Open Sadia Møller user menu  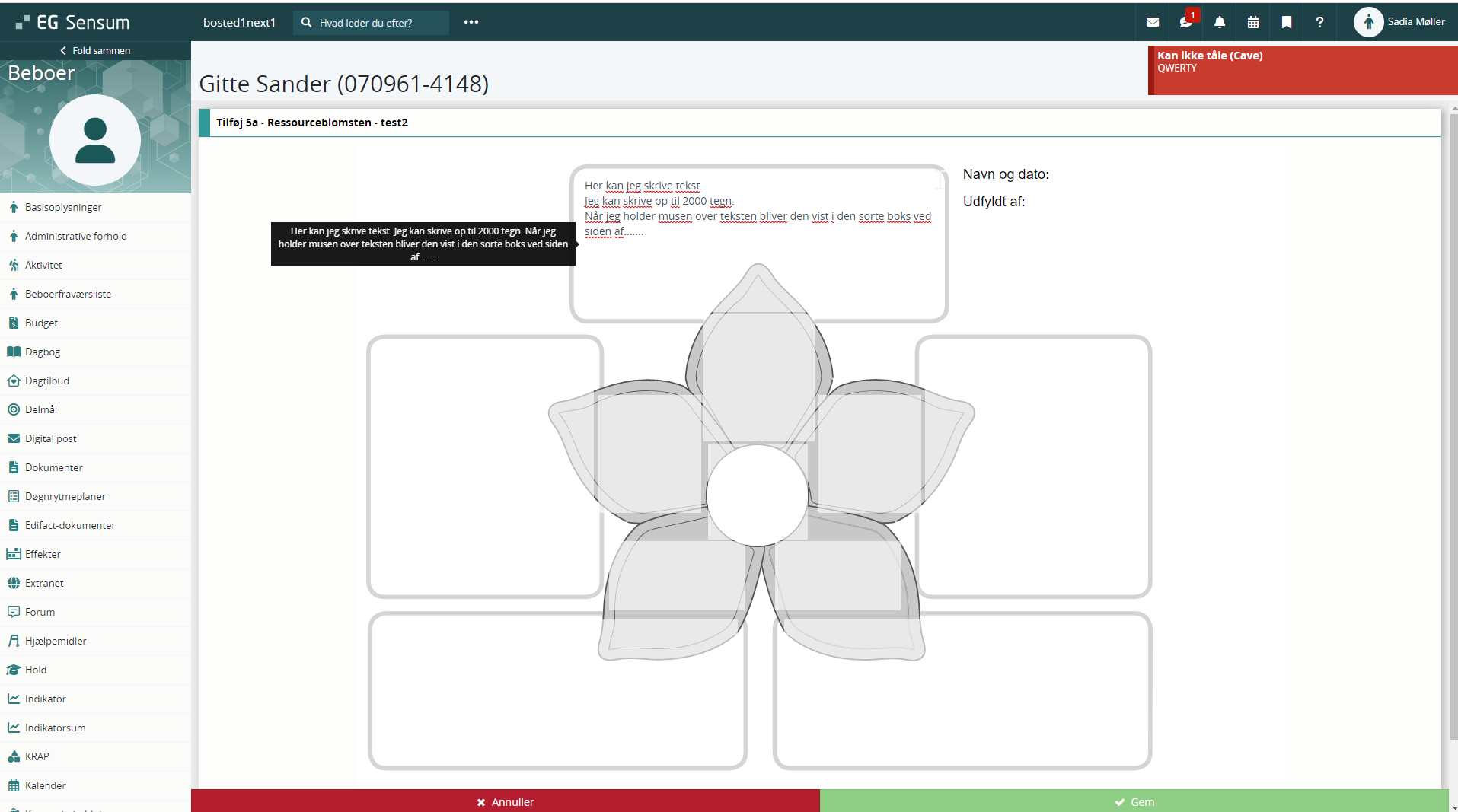click(x=1400, y=22)
